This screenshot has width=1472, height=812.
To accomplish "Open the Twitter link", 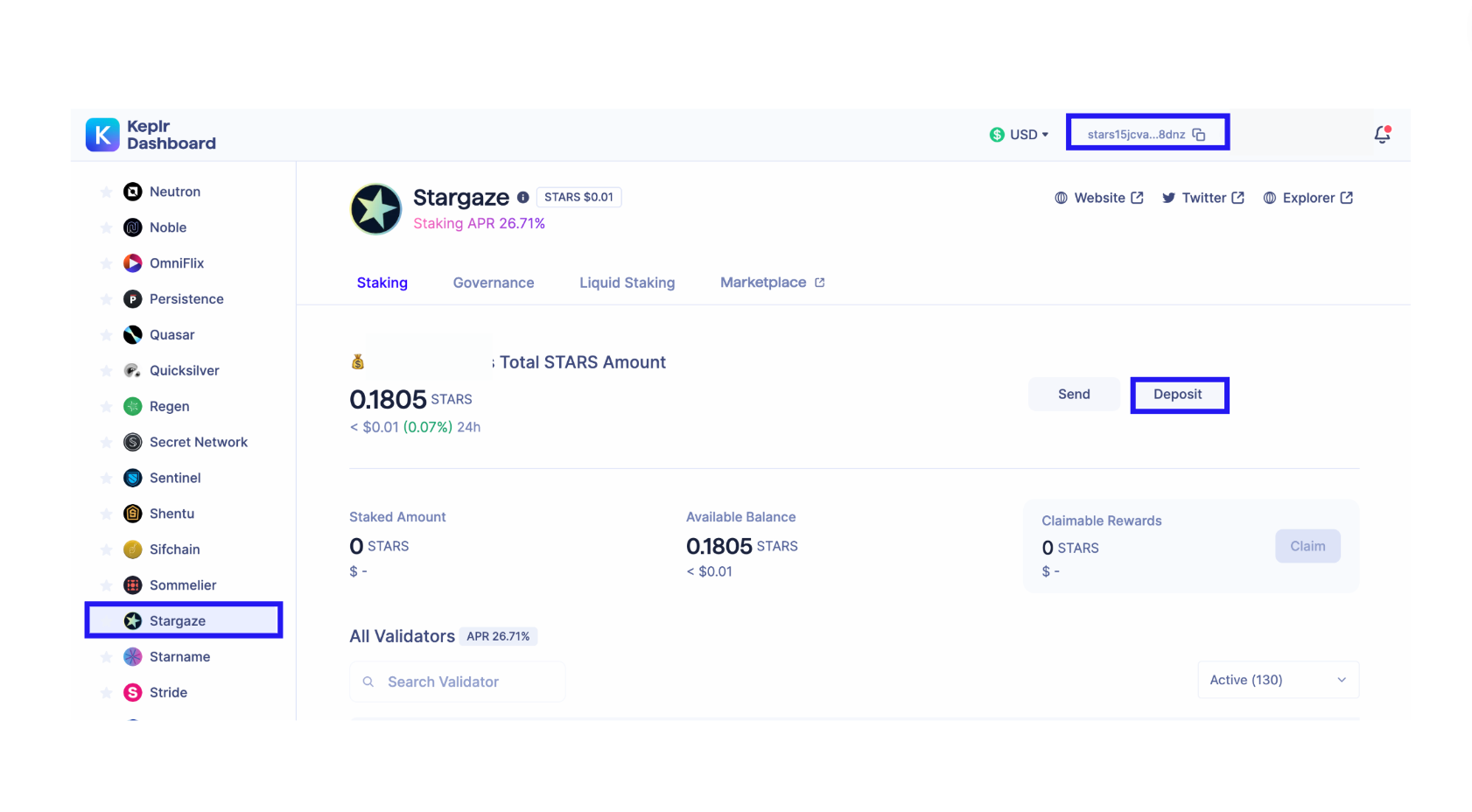I will [x=1203, y=198].
